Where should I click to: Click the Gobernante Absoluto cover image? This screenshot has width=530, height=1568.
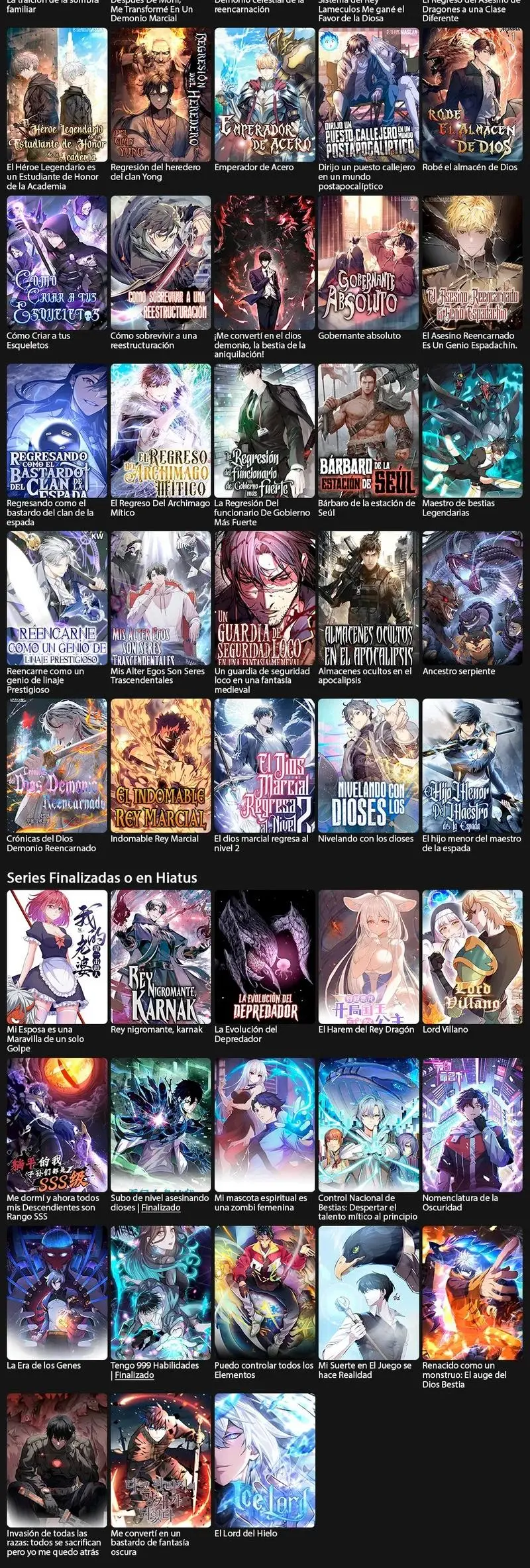coord(368,262)
